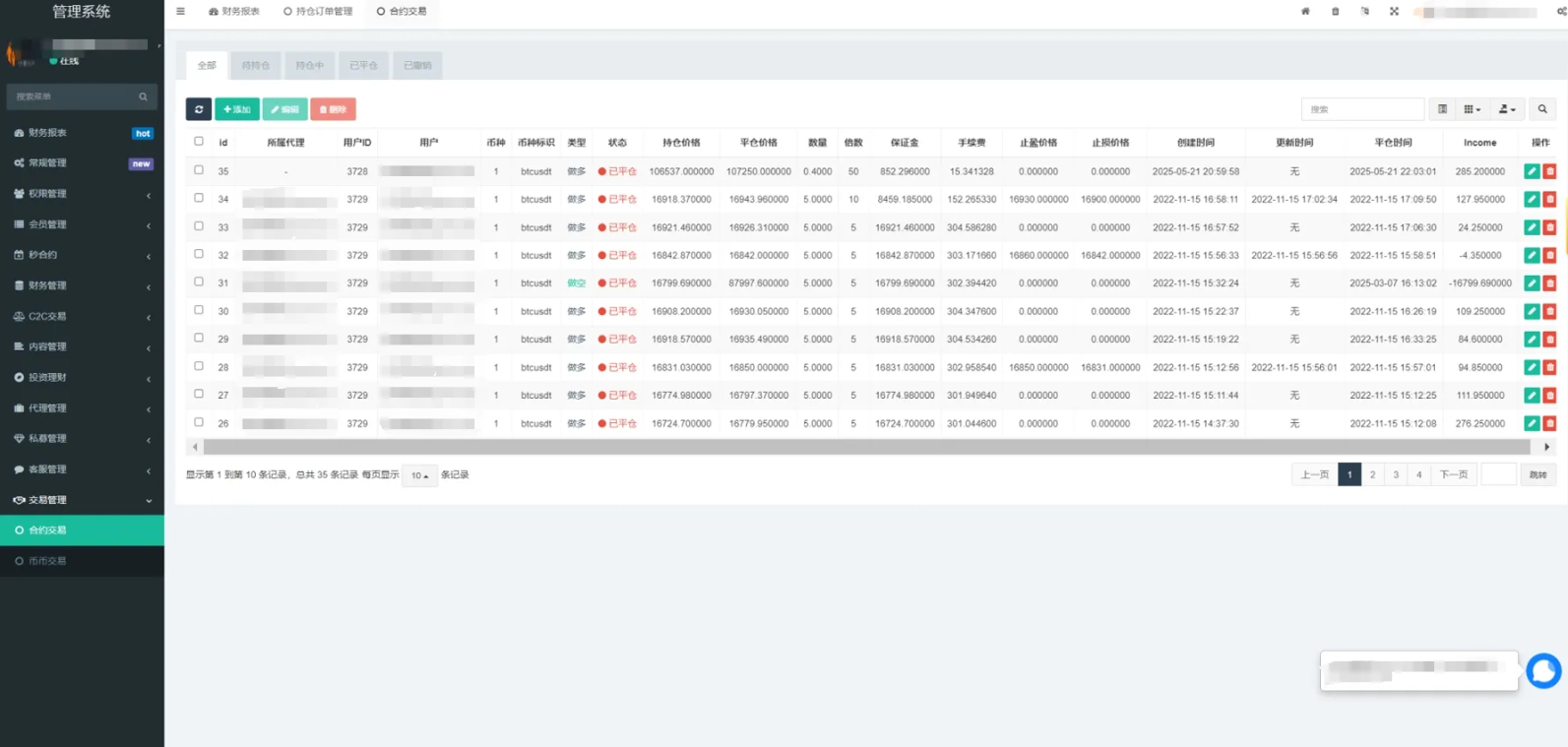Select the checkbox for record id 30
1568x747 pixels.
click(199, 310)
